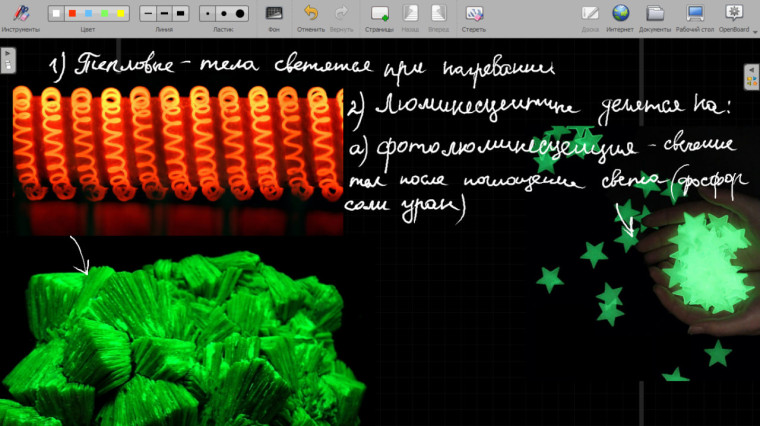Choose the thin line width
This screenshot has width=760, height=426.
148,14
